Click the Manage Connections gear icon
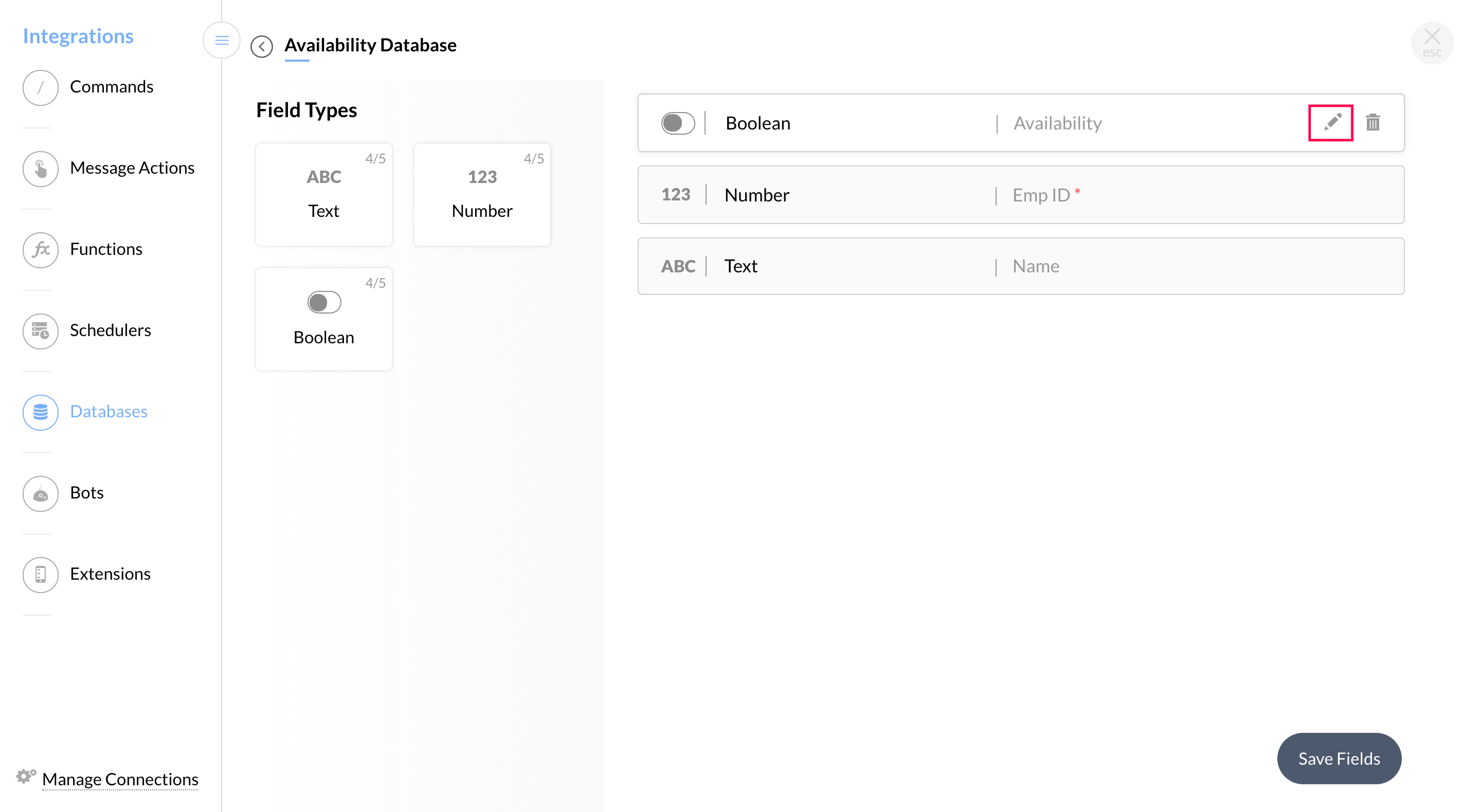This screenshot has height=812, width=1481. click(26, 777)
